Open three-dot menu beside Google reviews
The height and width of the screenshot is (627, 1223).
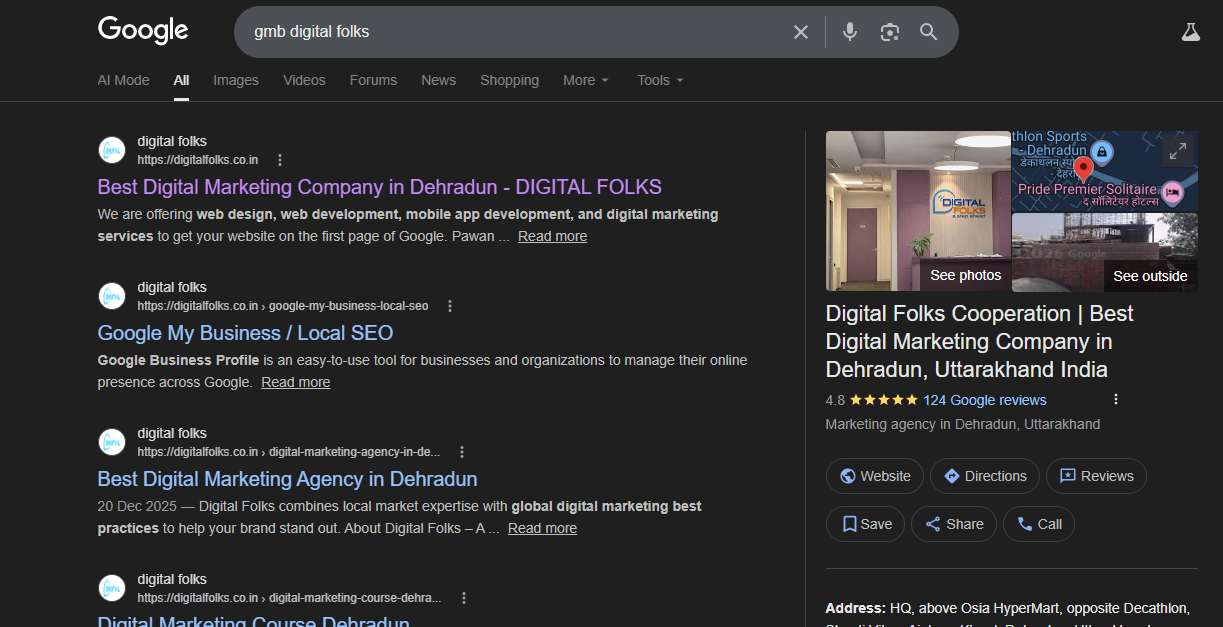pyautogui.click(x=1116, y=400)
